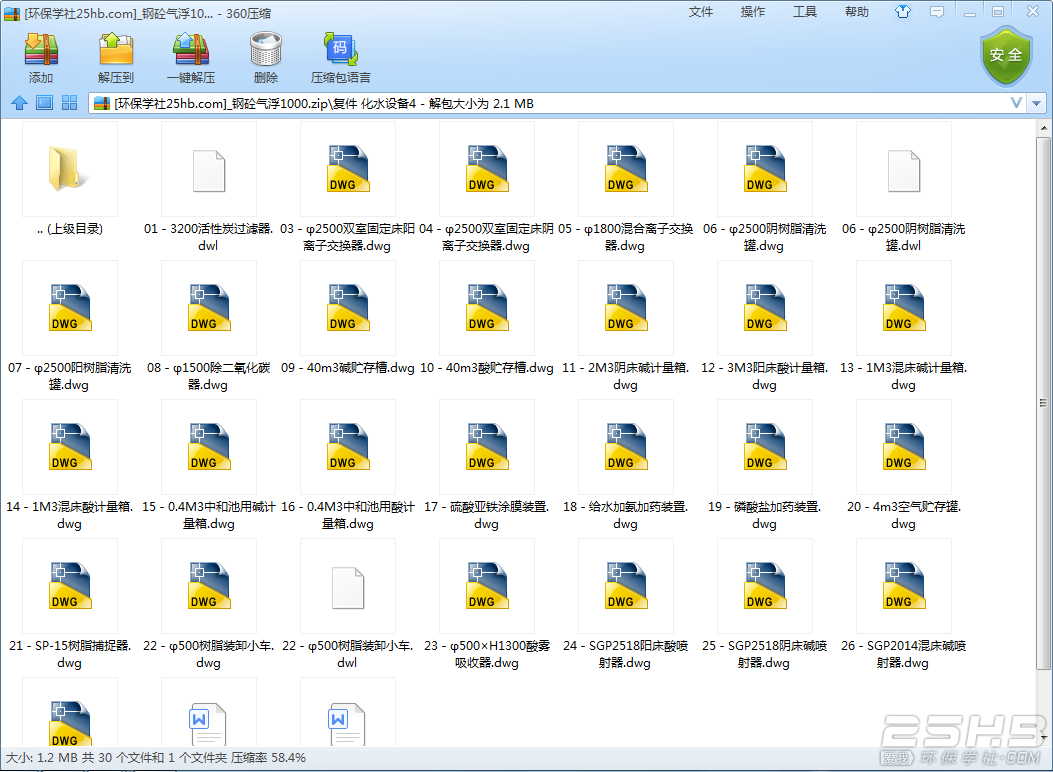Go up one folder with the blue arrow

[19, 103]
